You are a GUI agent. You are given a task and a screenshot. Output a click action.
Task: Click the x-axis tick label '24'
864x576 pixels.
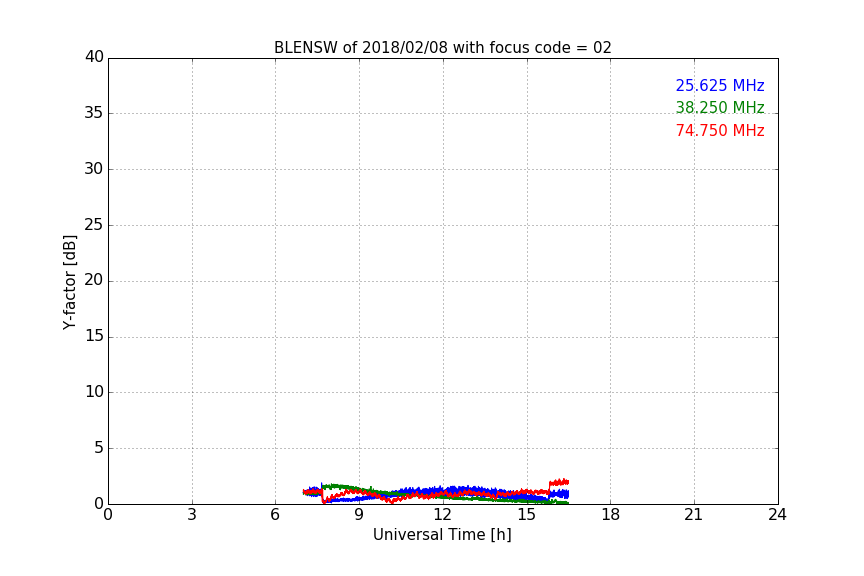[777, 515]
